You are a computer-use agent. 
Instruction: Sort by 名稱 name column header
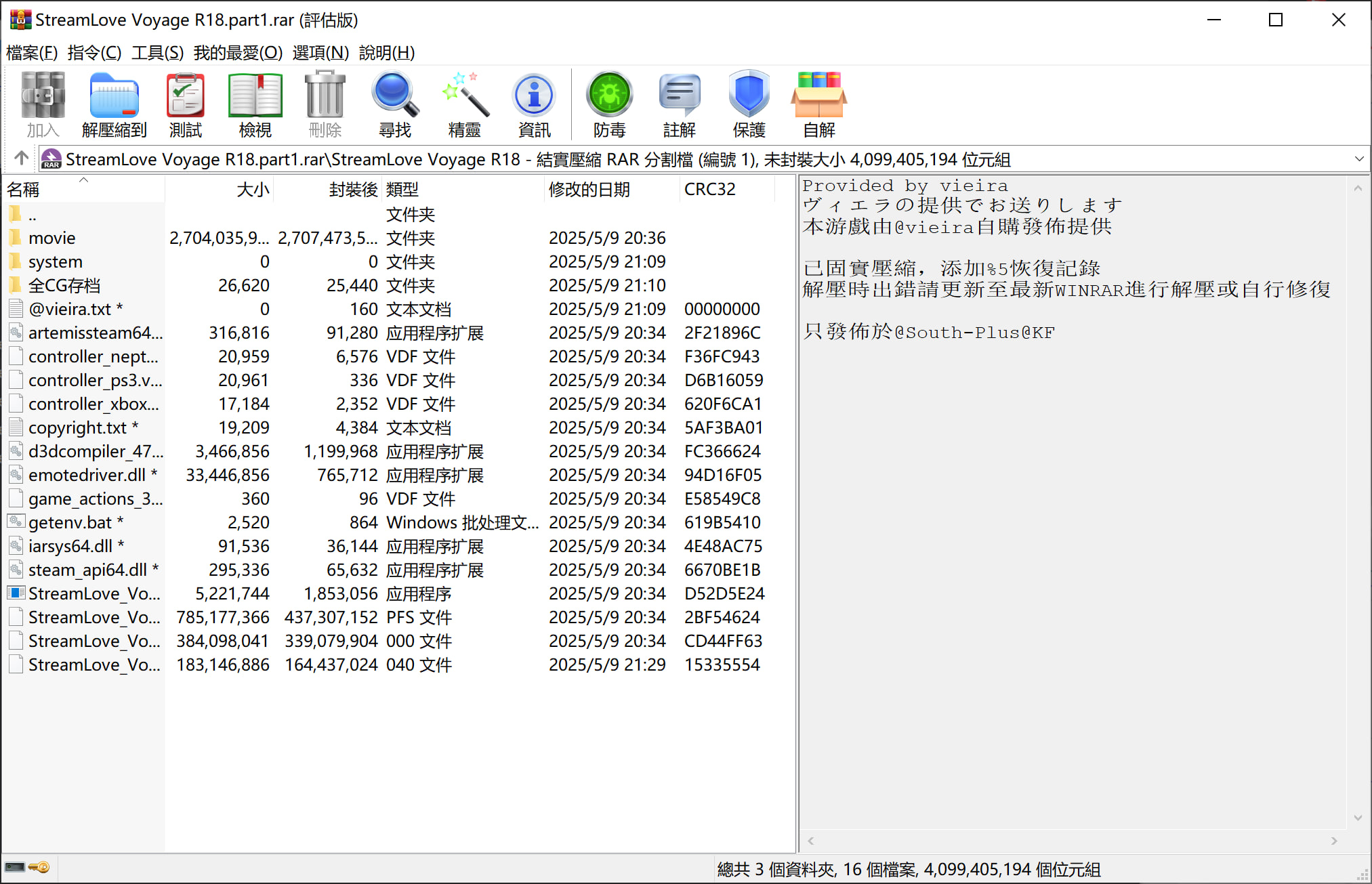24,190
